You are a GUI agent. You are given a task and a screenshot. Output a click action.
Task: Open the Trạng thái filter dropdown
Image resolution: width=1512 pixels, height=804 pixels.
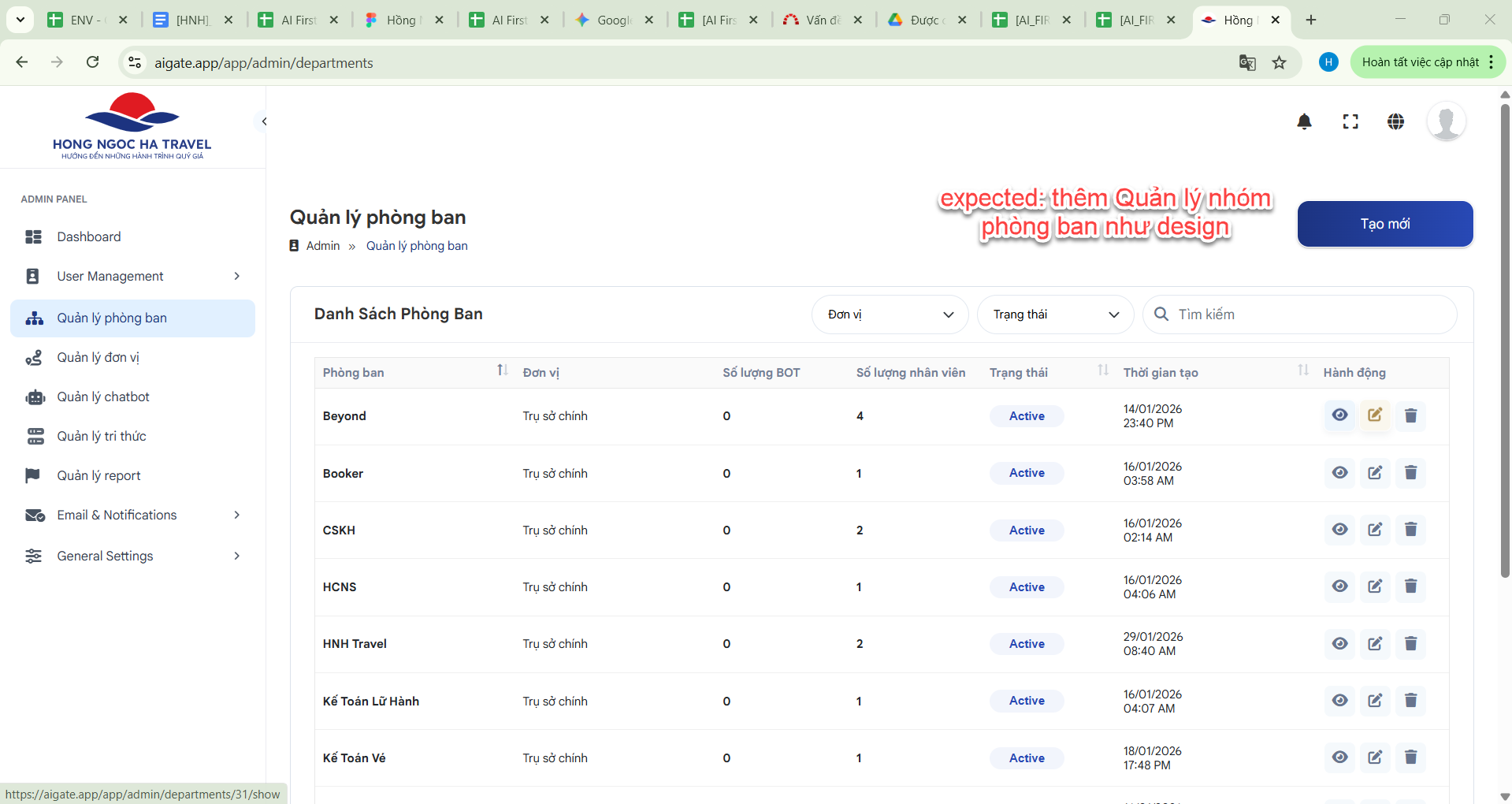1055,315
